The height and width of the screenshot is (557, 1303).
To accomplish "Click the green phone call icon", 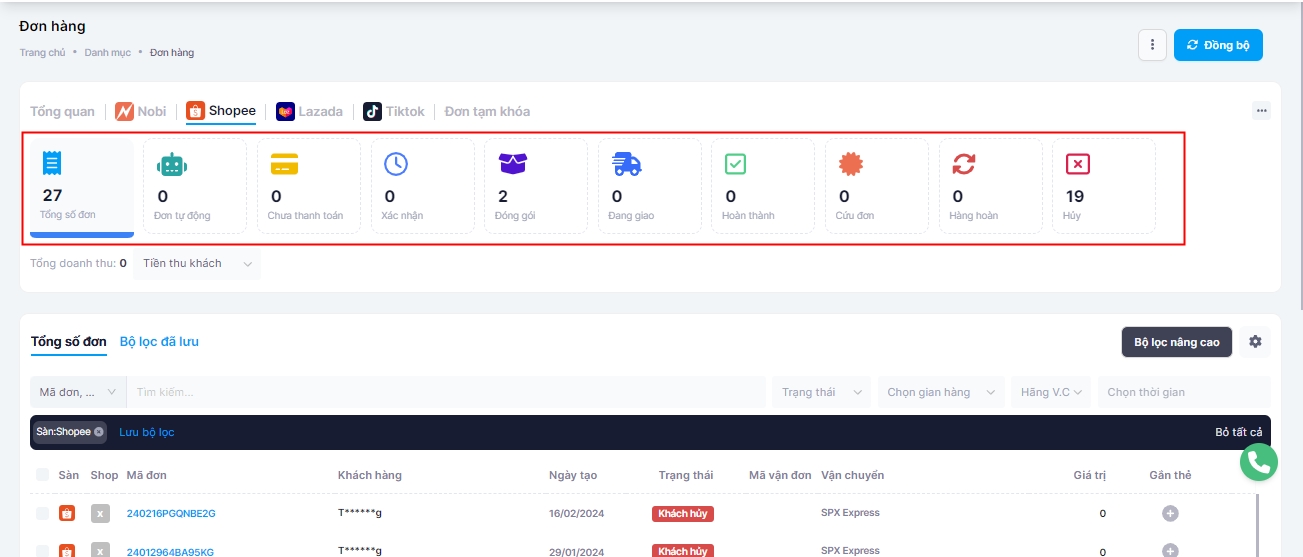I will pos(1260,463).
